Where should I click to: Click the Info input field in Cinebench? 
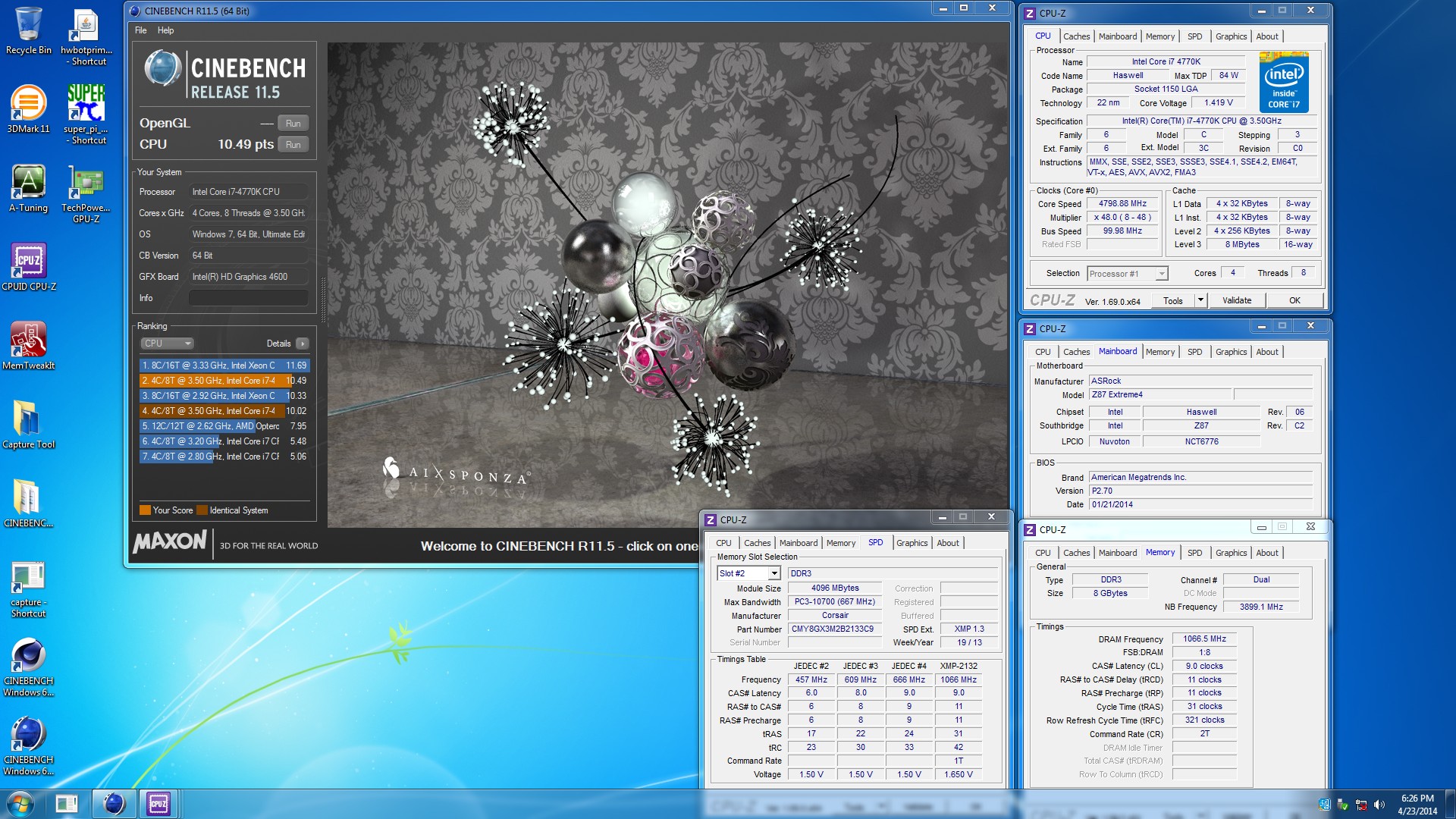pyautogui.click(x=249, y=298)
